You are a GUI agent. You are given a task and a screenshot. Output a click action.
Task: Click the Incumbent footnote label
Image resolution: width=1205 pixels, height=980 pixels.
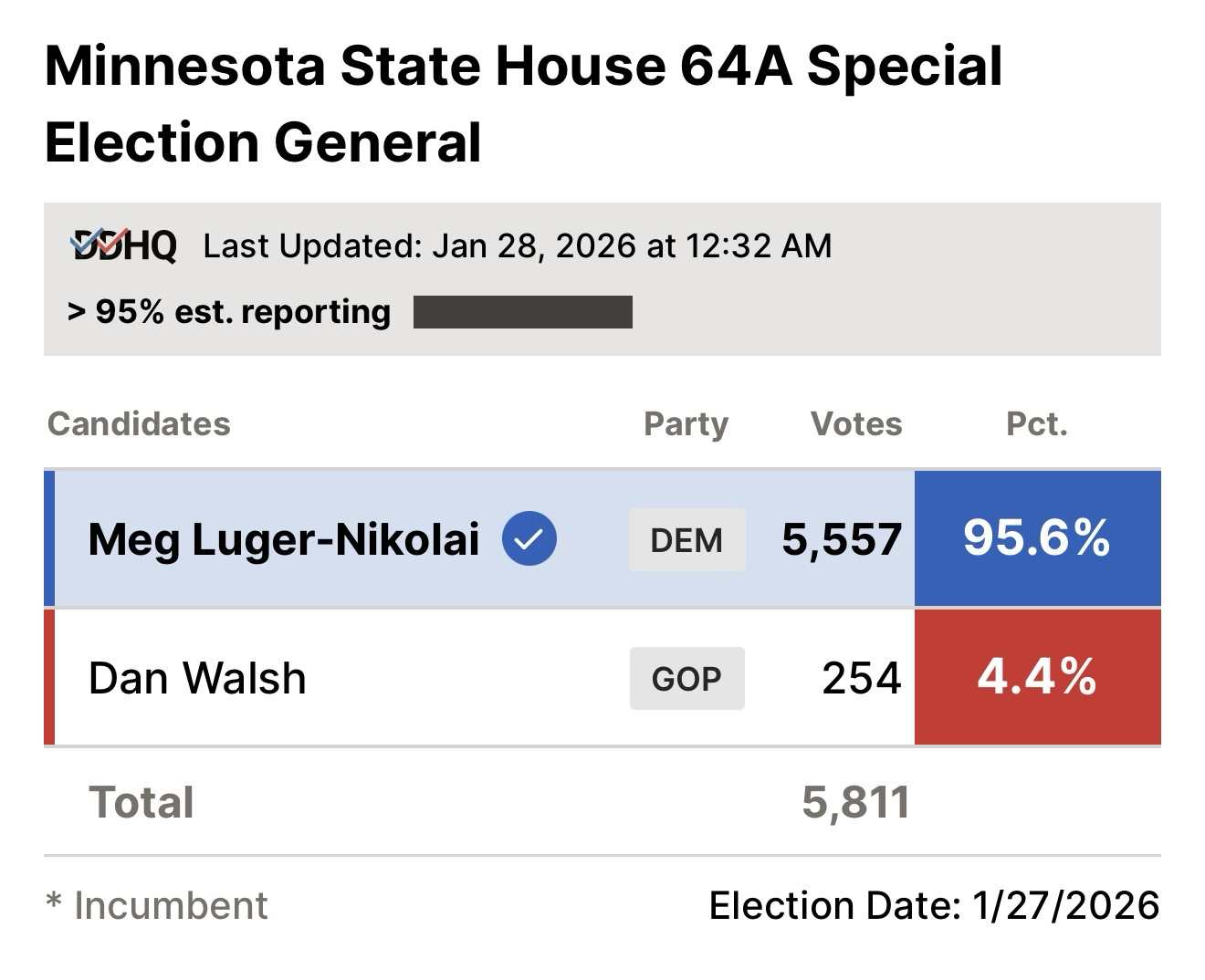click(x=157, y=905)
